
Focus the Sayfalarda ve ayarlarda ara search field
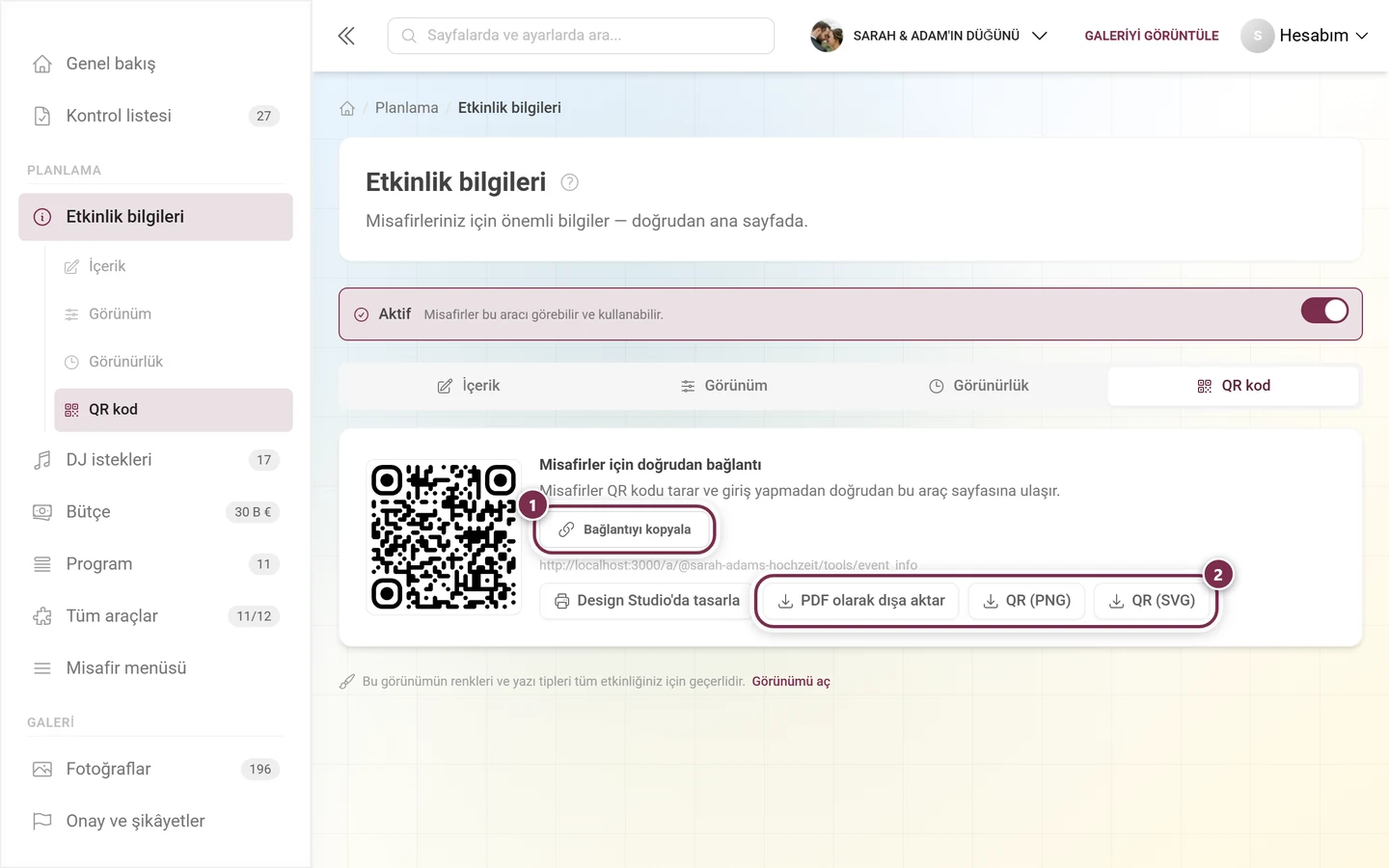[581, 36]
